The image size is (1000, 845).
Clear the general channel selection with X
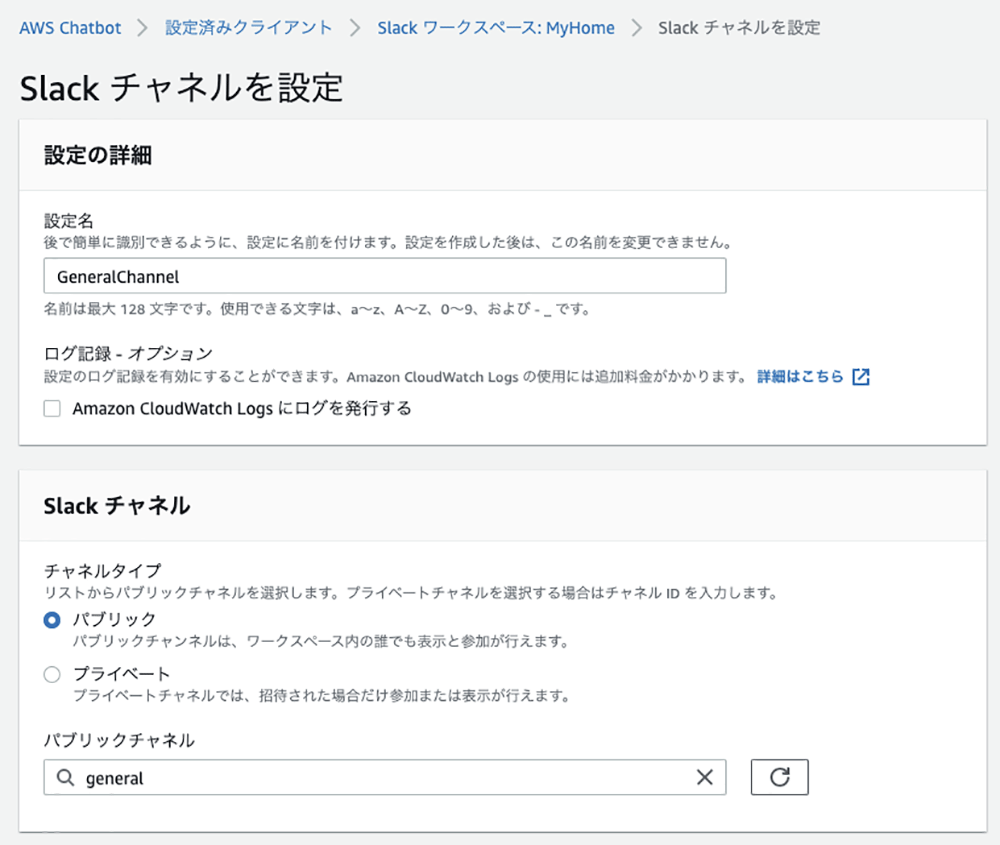click(x=705, y=777)
